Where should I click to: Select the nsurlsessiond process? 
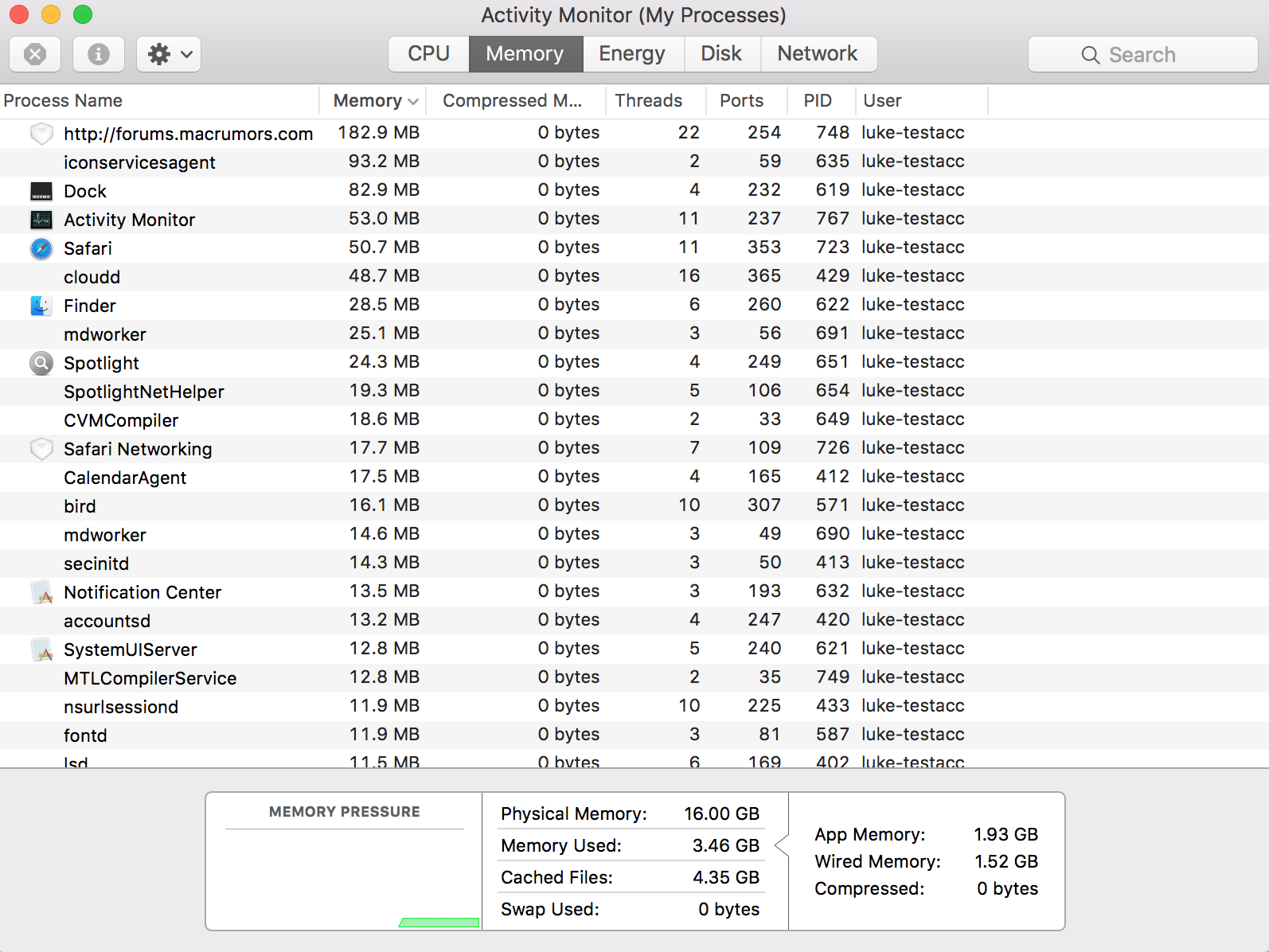(634, 706)
